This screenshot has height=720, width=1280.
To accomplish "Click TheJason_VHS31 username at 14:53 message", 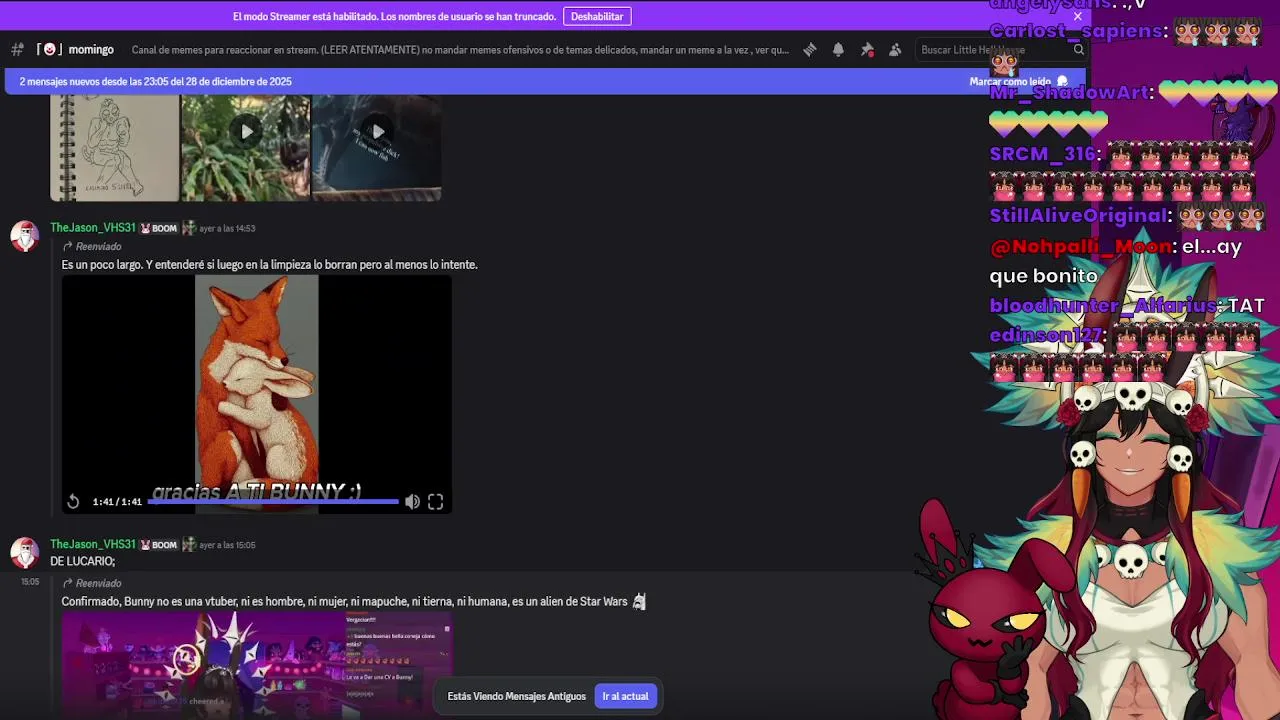I will 92,228.
